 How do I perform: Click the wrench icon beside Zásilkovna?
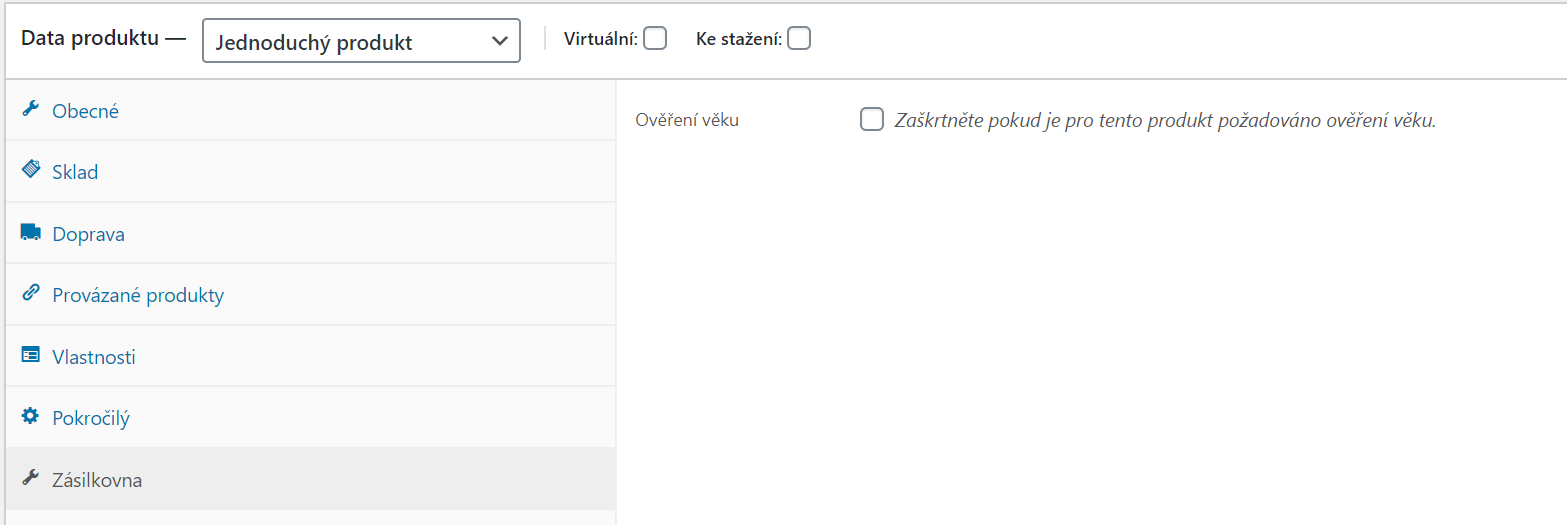pyautogui.click(x=31, y=479)
